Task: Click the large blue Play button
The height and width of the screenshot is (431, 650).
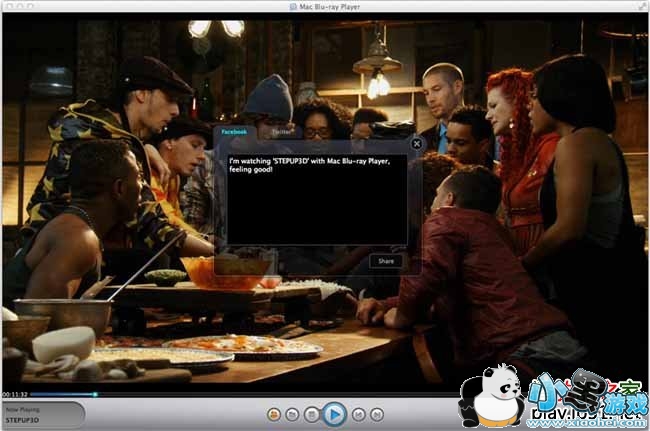Action: coord(334,414)
